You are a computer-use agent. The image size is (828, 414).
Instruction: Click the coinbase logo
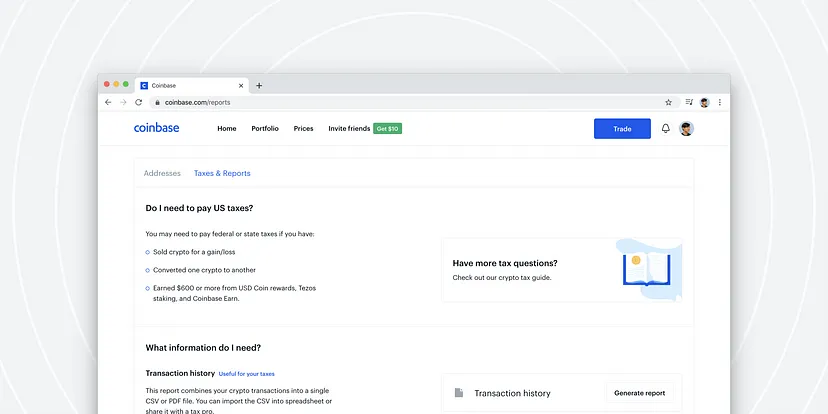point(156,128)
